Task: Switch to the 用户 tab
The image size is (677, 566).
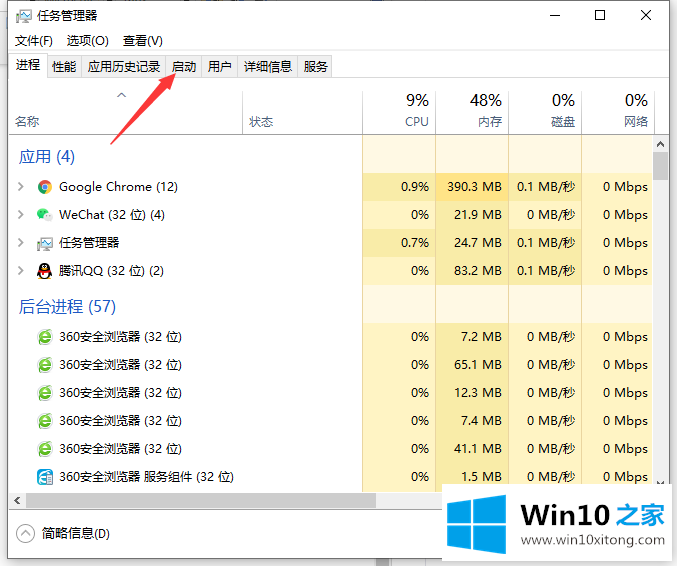Action: 219,67
